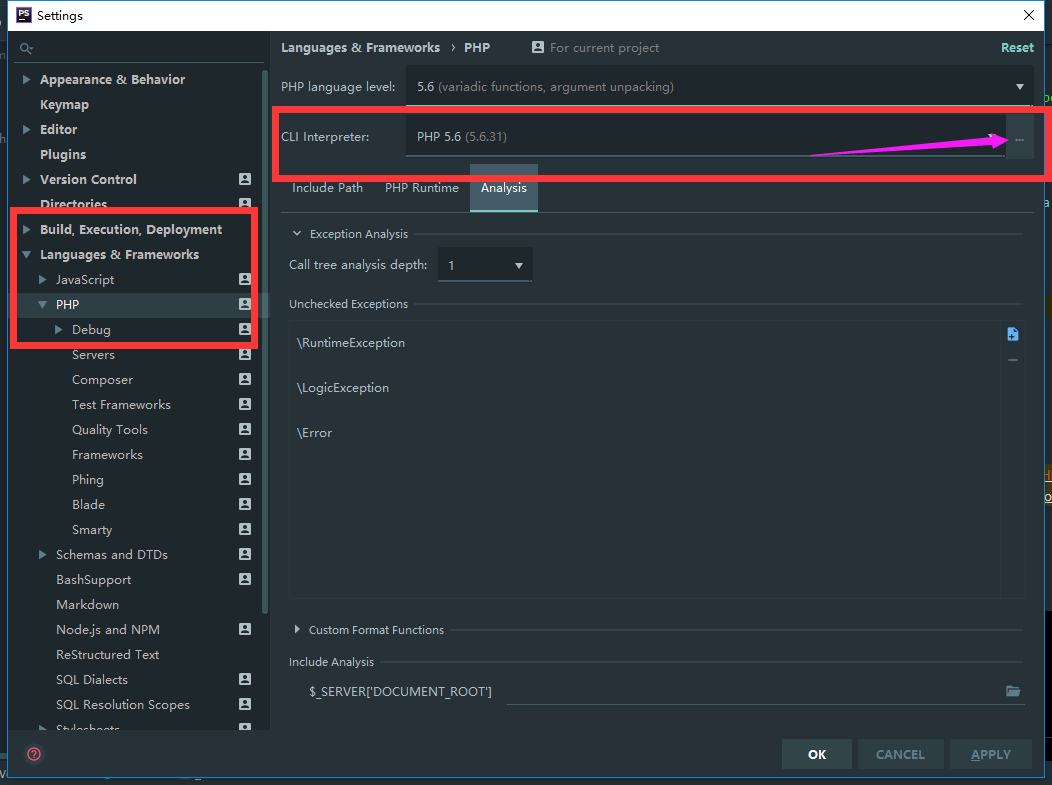Viewport: 1052px width, 785px height.
Task: Click the project-level icon beside BashSupport
Action: [x=245, y=579]
